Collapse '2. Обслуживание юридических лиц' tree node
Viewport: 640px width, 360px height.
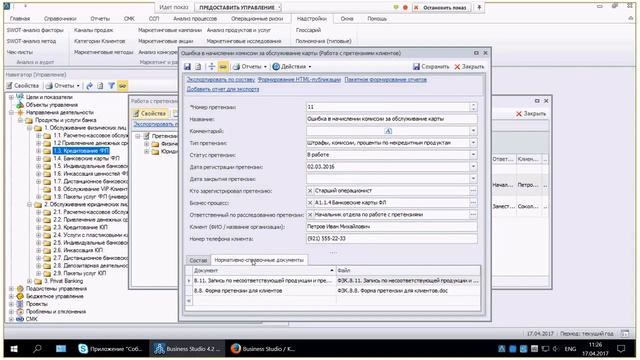click(x=29, y=204)
